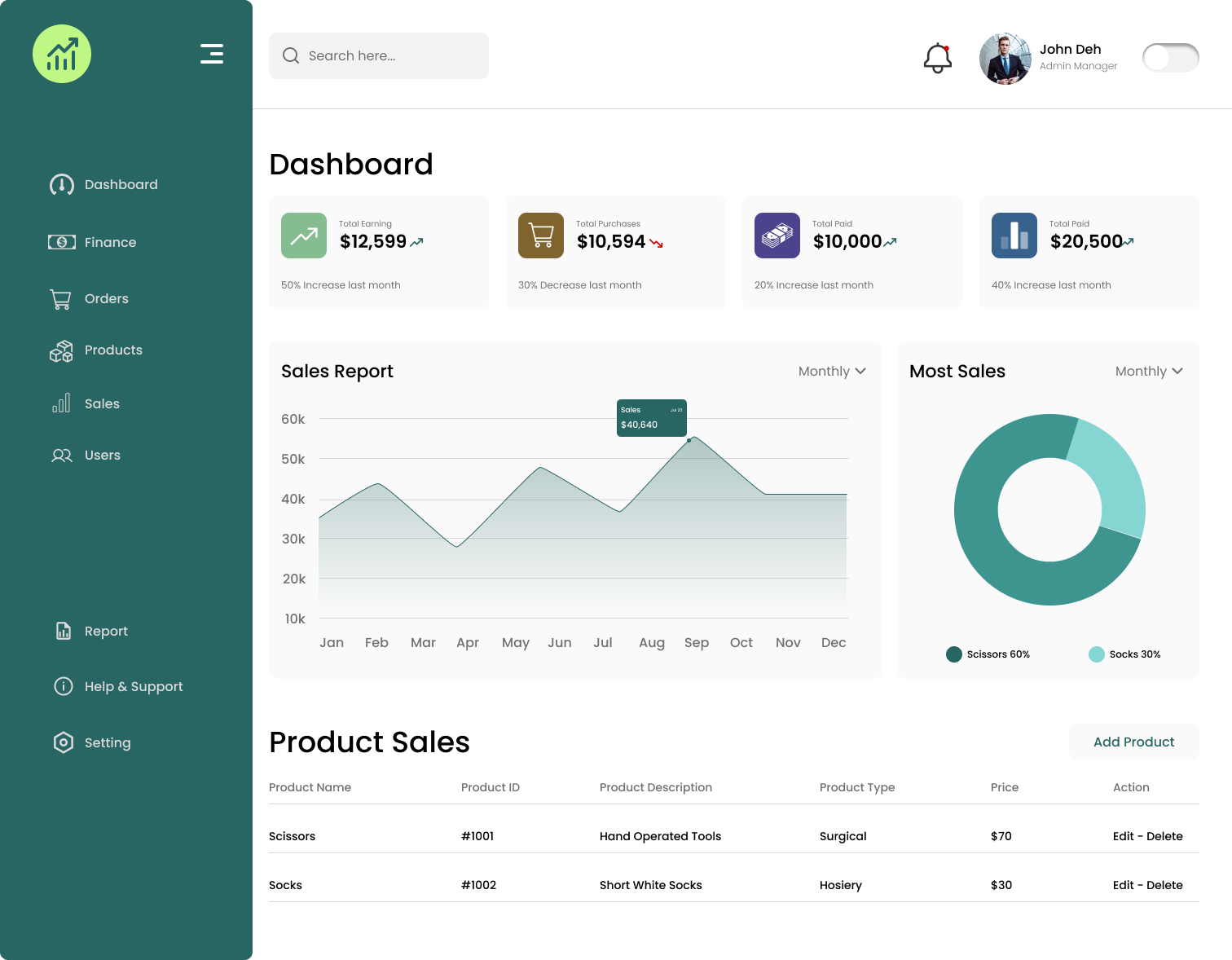
Task: Toggle the switch beside John Deh's profile
Action: coord(1170,58)
